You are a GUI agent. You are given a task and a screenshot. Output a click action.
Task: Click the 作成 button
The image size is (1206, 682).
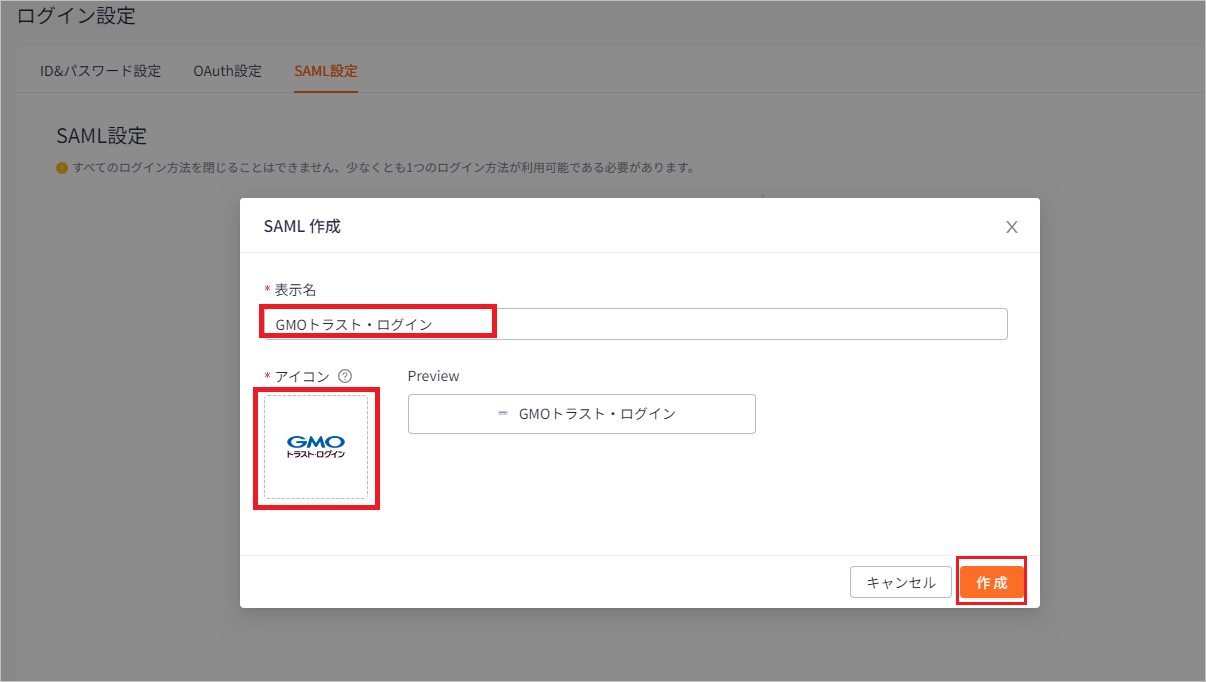pyautogui.click(x=992, y=583)
